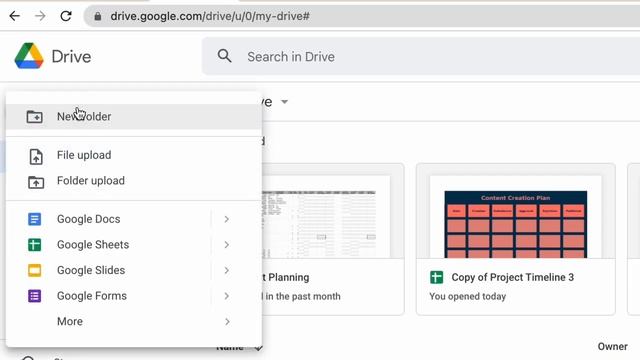
Task: Click the File upload icon
Action: click(x=36, y=156)
